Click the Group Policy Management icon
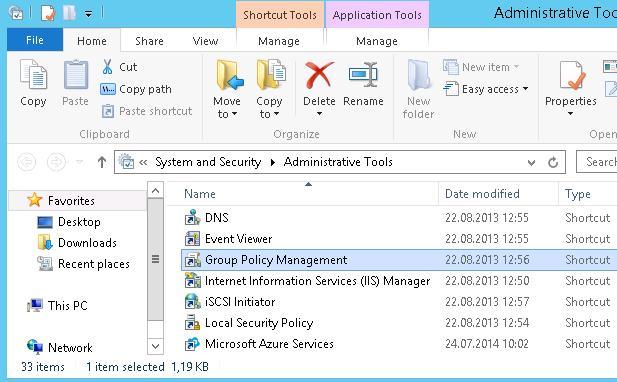The width and height of the screenshot is (617, 382). (x=192, y=260)
